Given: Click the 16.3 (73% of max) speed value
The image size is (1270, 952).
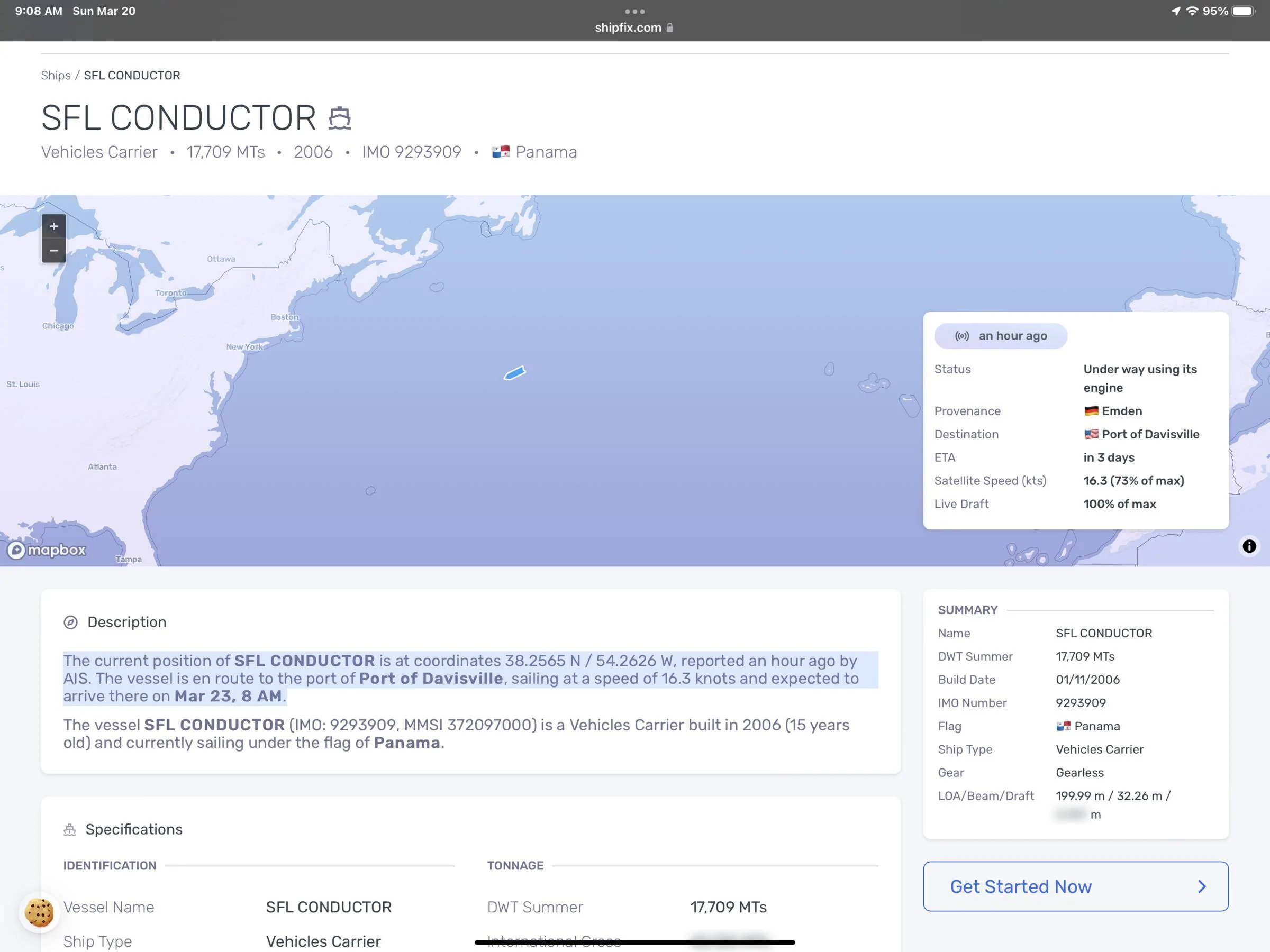Looking at the screenshot, I should coord(1133,481).
